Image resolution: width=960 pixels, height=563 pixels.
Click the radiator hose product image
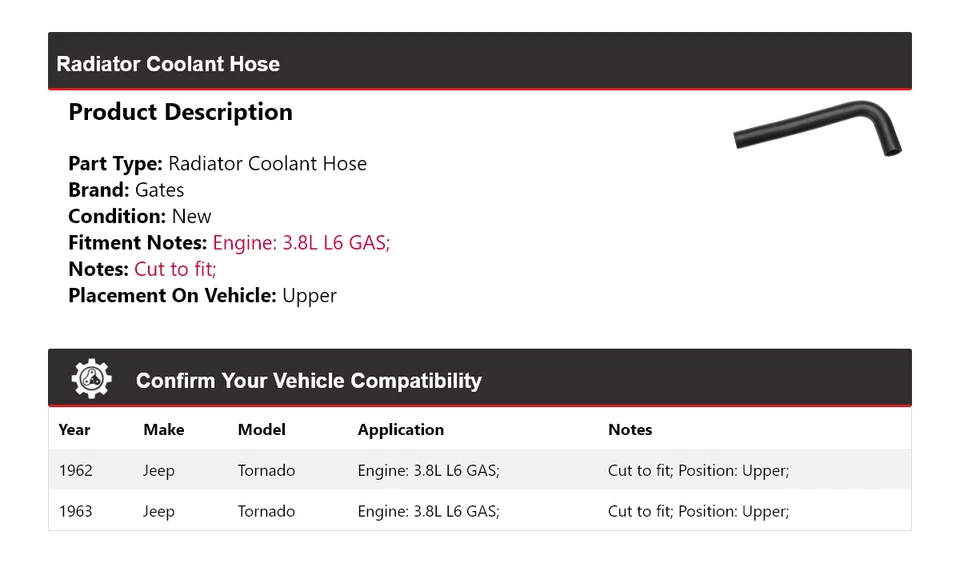pyautogui.click(x=817, y=129)
